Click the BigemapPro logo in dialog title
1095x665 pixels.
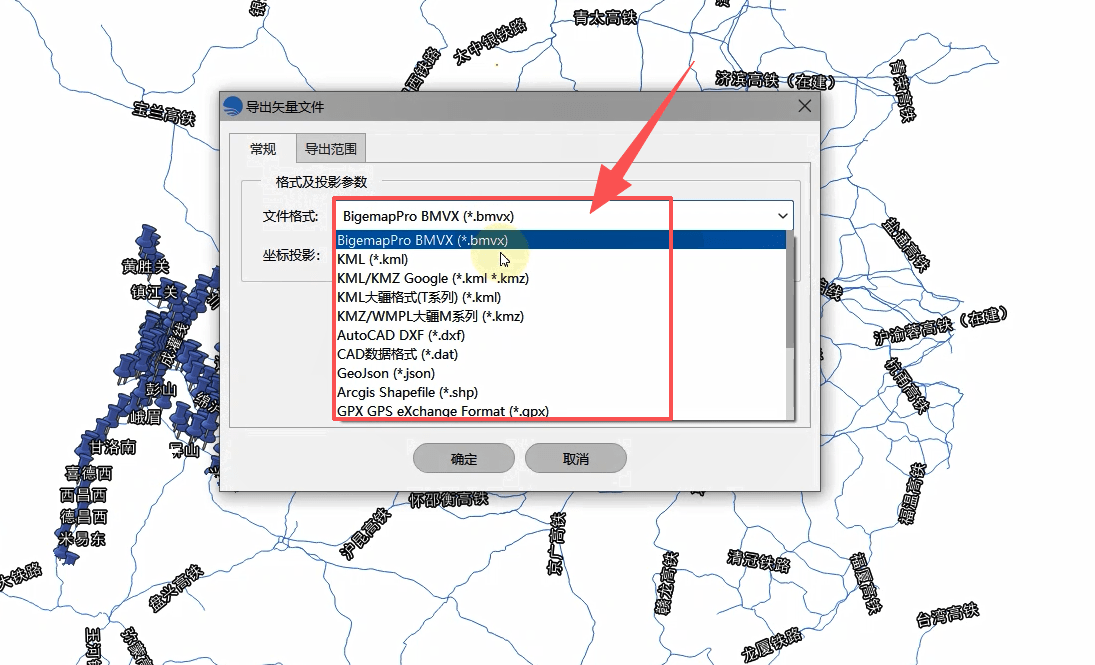[233, 106]
